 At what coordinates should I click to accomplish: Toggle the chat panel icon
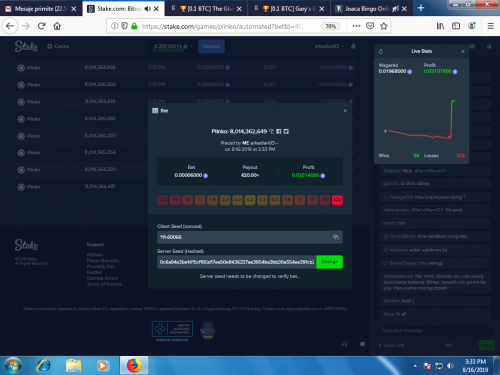coord(362,344)
